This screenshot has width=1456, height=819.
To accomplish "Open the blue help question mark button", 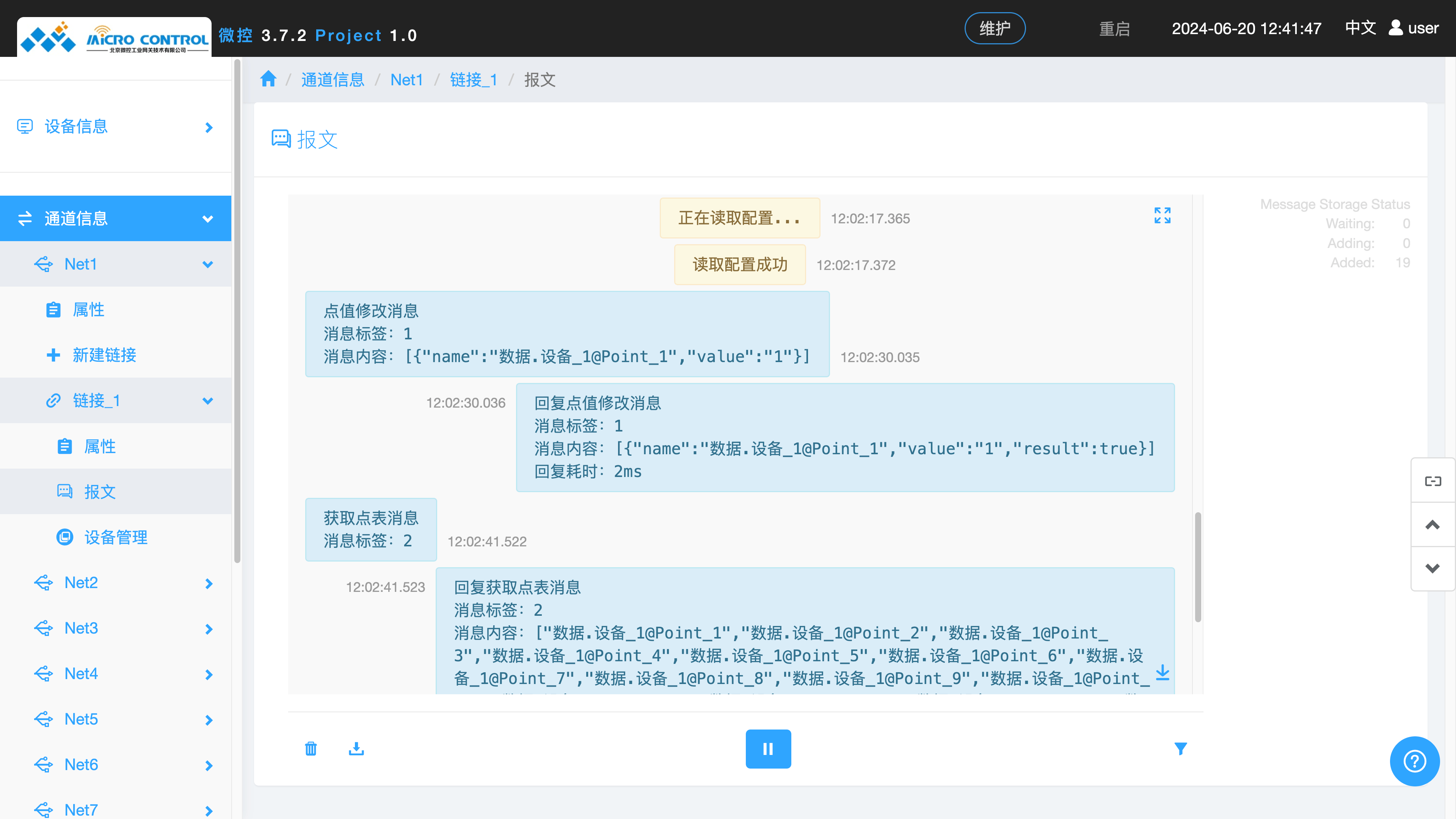I will 1414,761.
